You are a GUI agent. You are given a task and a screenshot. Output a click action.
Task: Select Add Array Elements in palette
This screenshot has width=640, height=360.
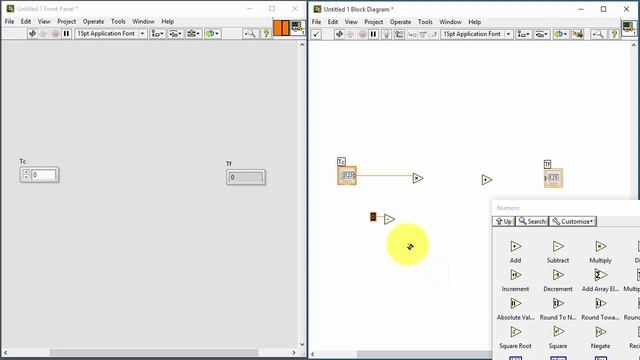click(x=600, y=275)
